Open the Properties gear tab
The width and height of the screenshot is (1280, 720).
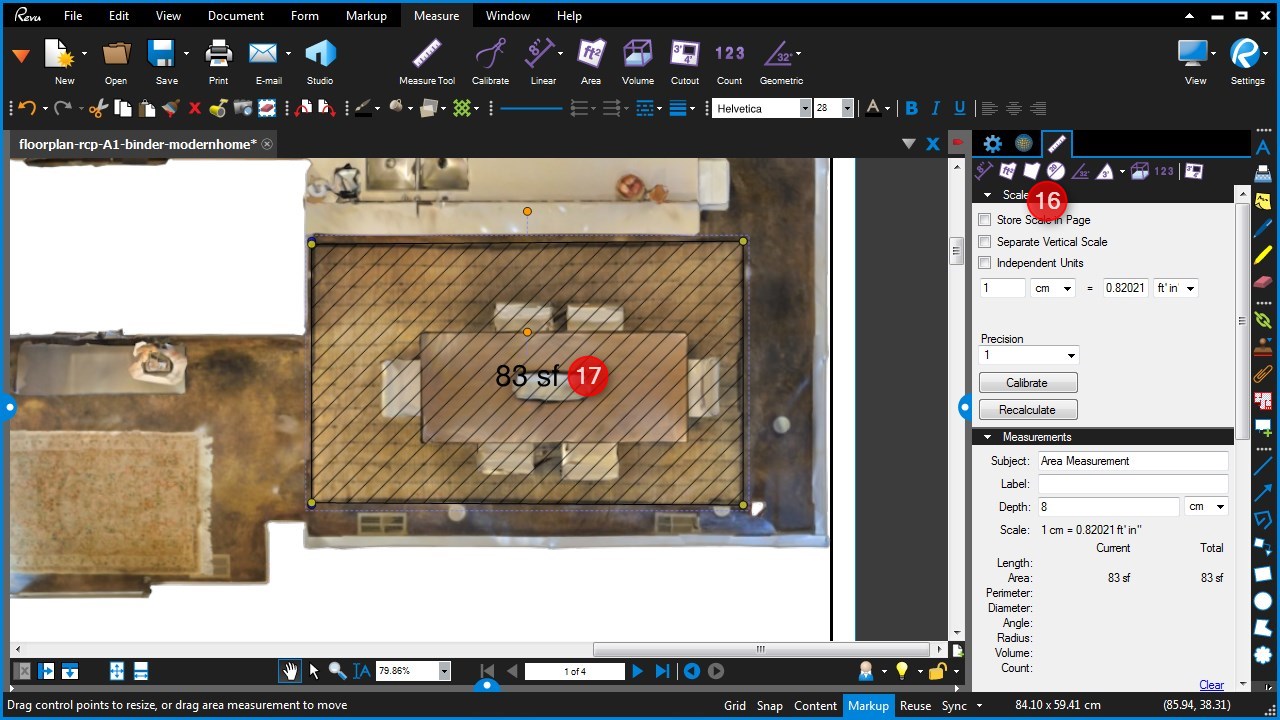(992, 144)
